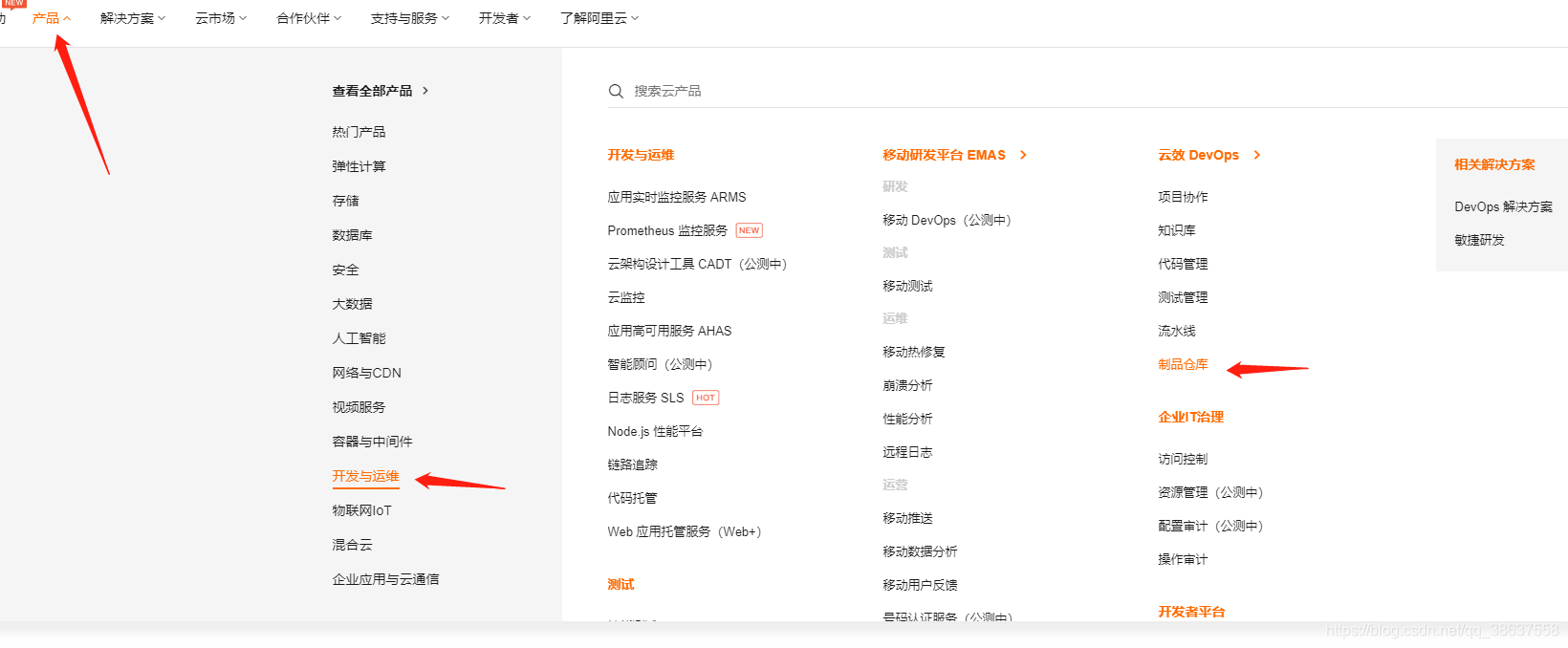Expand the 解决方案 dropdown menu
1568x648 pixels.
point(133,18)
